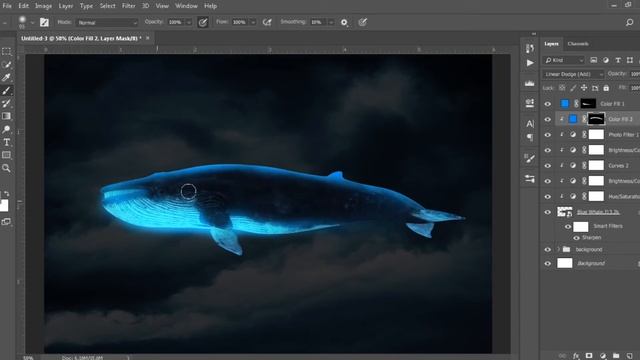Add layer style with fx icon

(576, 356)
